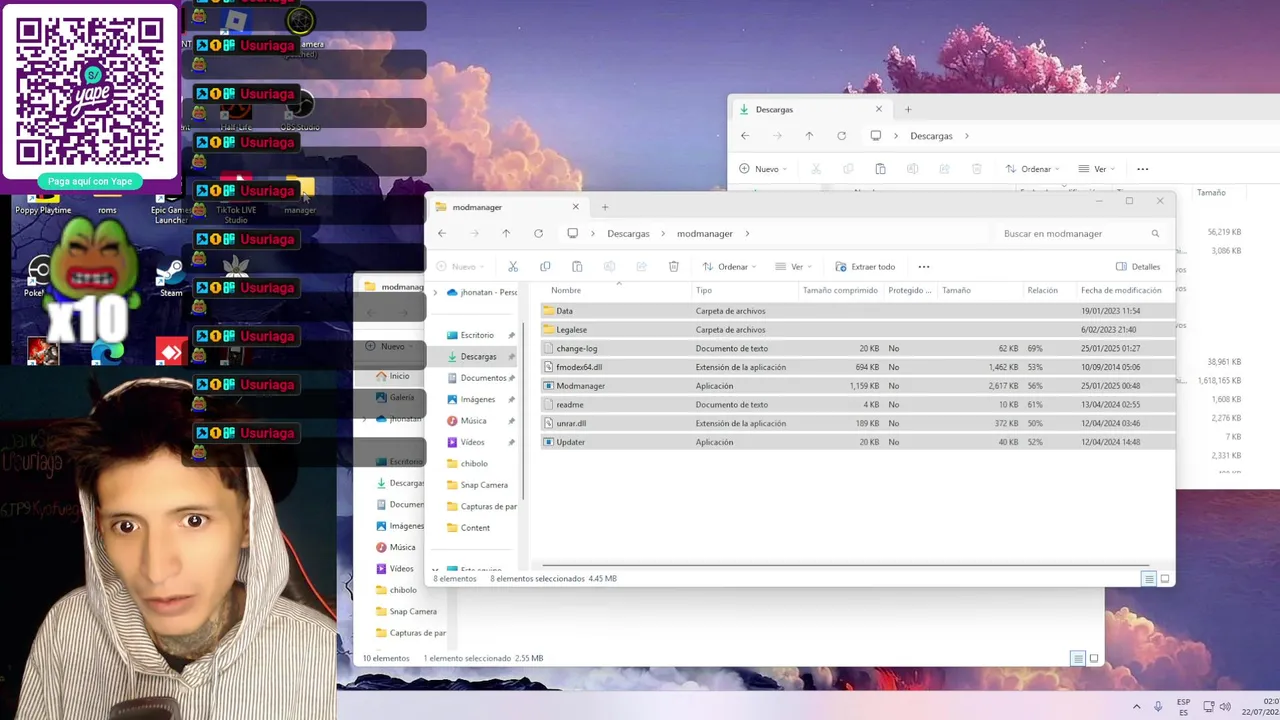The height and width of the screenshot is (720, 1280).
Task: Select the readme text file
Action: tap(857, 405)
